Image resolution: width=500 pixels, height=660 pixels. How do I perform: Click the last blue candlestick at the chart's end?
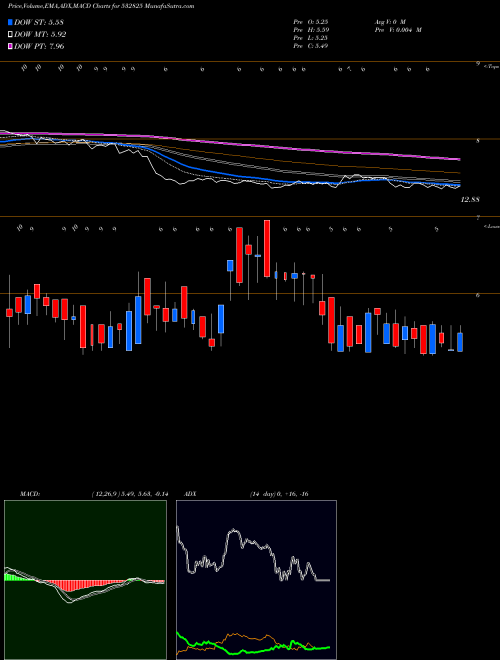point(460,342)
